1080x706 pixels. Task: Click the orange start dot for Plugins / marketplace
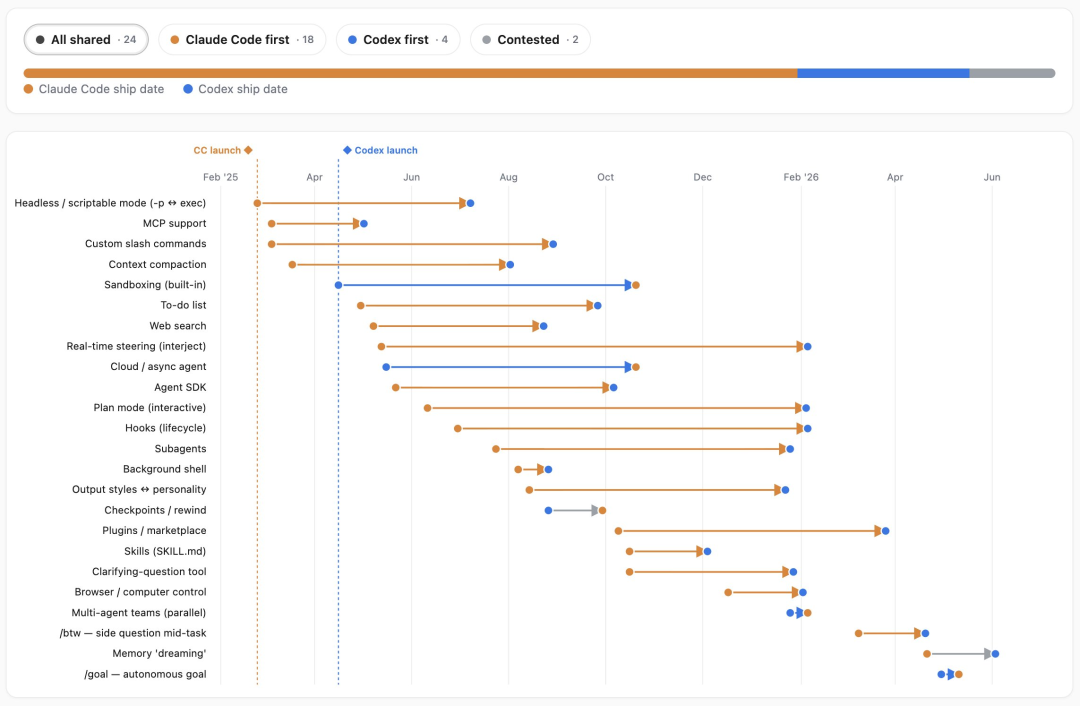tap(619, 531)
